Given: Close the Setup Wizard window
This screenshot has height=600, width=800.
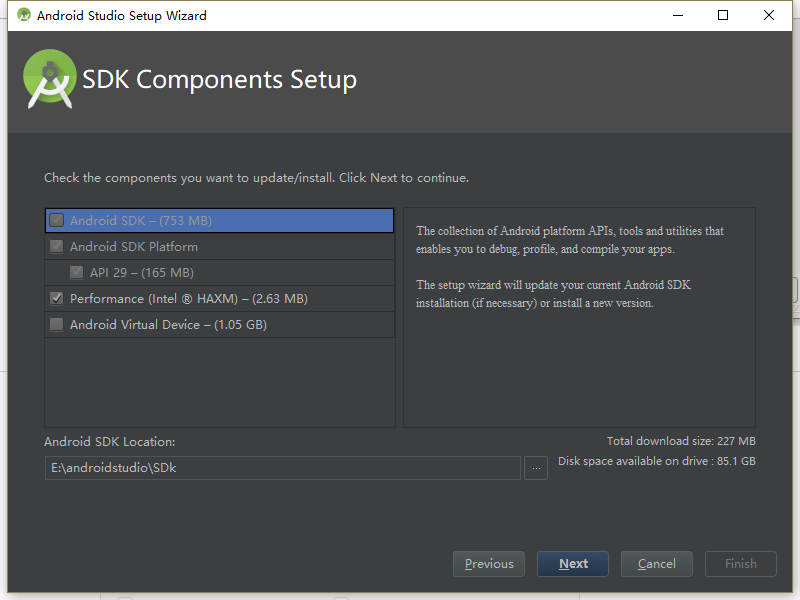Looking at the screenshot, I should point(769,15).
